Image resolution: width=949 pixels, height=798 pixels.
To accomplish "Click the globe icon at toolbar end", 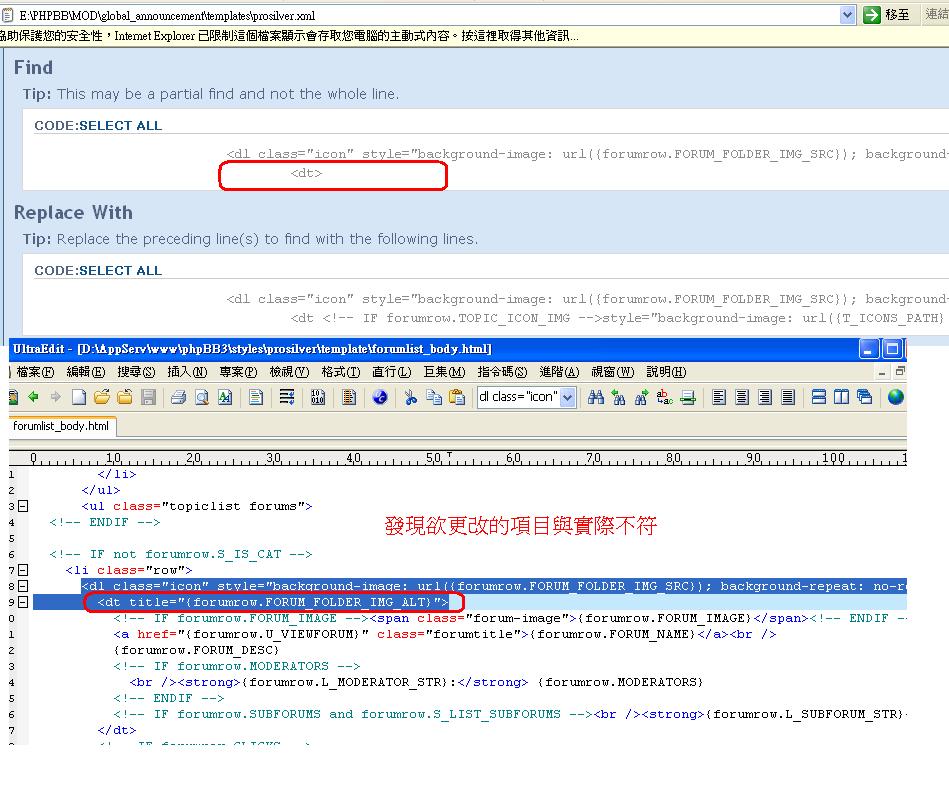I will point(896,397).
